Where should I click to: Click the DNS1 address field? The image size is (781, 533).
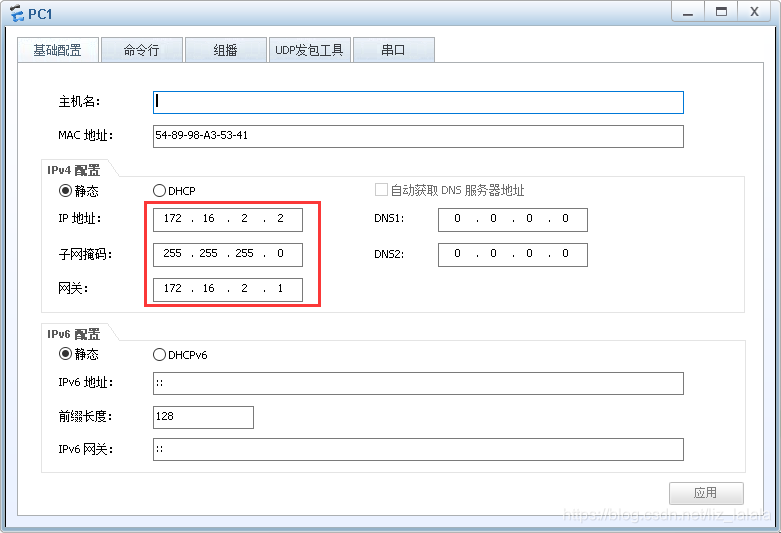tap(513, 220)
